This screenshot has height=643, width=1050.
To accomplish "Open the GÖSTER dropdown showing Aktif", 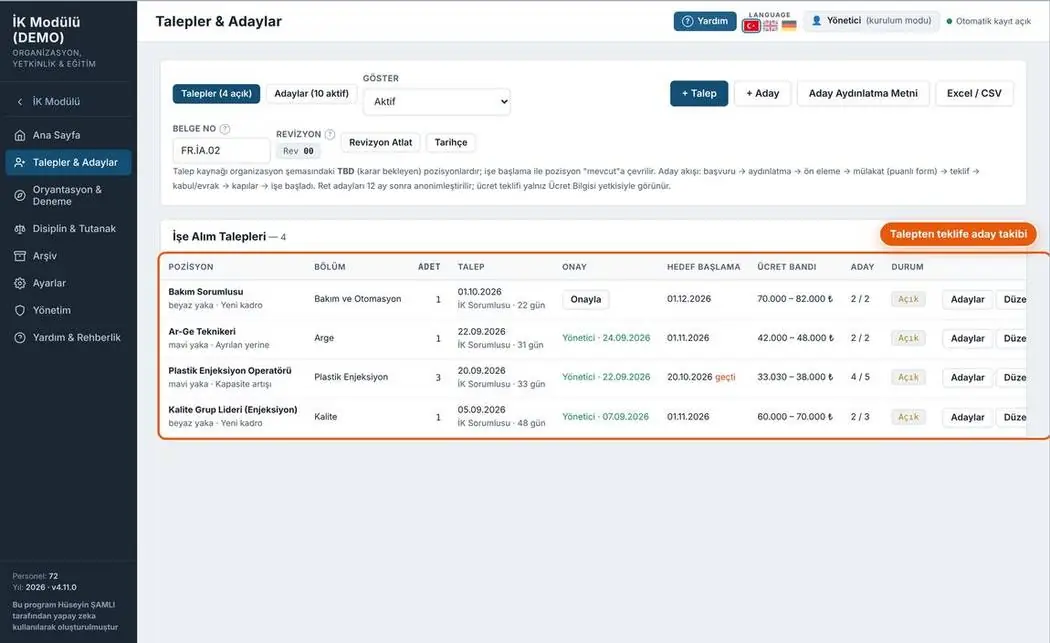I will [x=437, y=102].
